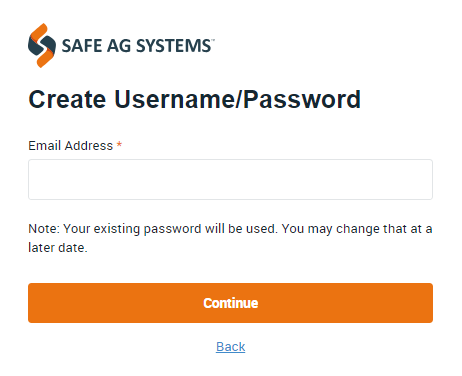This screenshot has width=462, height=376.
Task: Go back via the underlined Back link
Action: [x=230, y=347]
